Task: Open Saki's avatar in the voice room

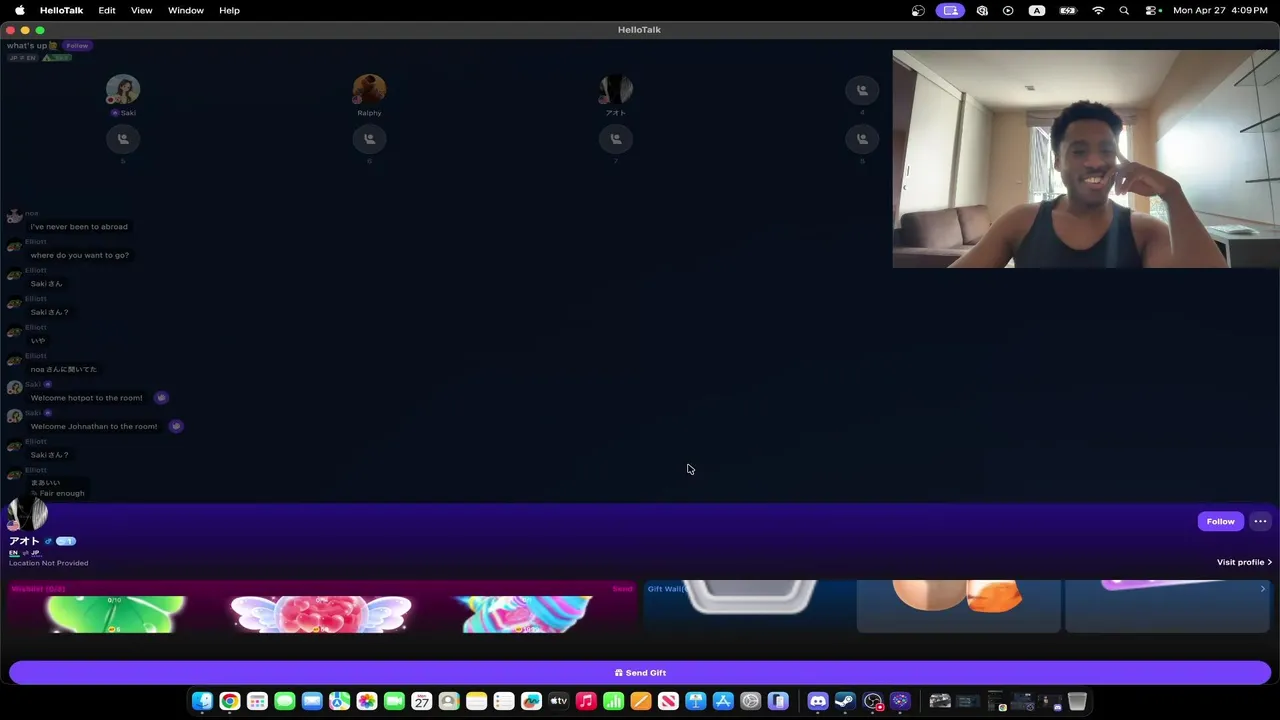Action: click(x=123, y=89)
